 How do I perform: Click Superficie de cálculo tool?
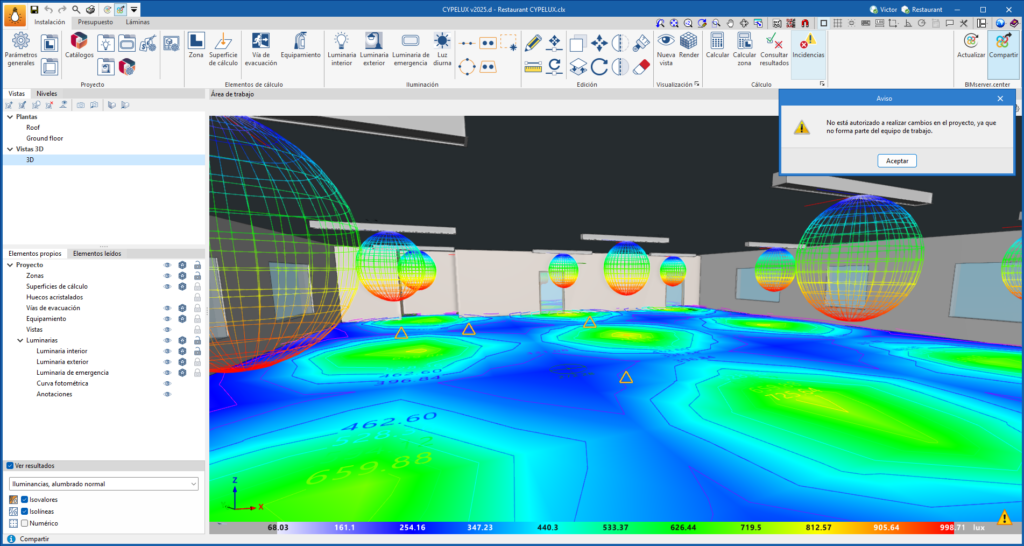click(223, 46)
